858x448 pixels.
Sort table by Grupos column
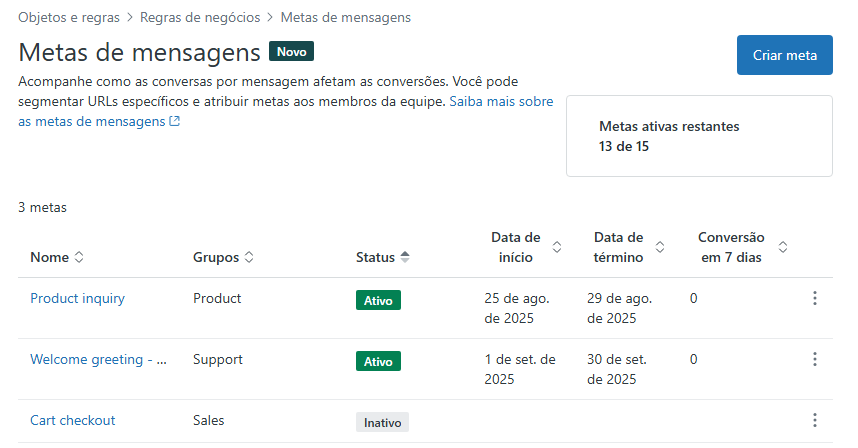[223, 257]
